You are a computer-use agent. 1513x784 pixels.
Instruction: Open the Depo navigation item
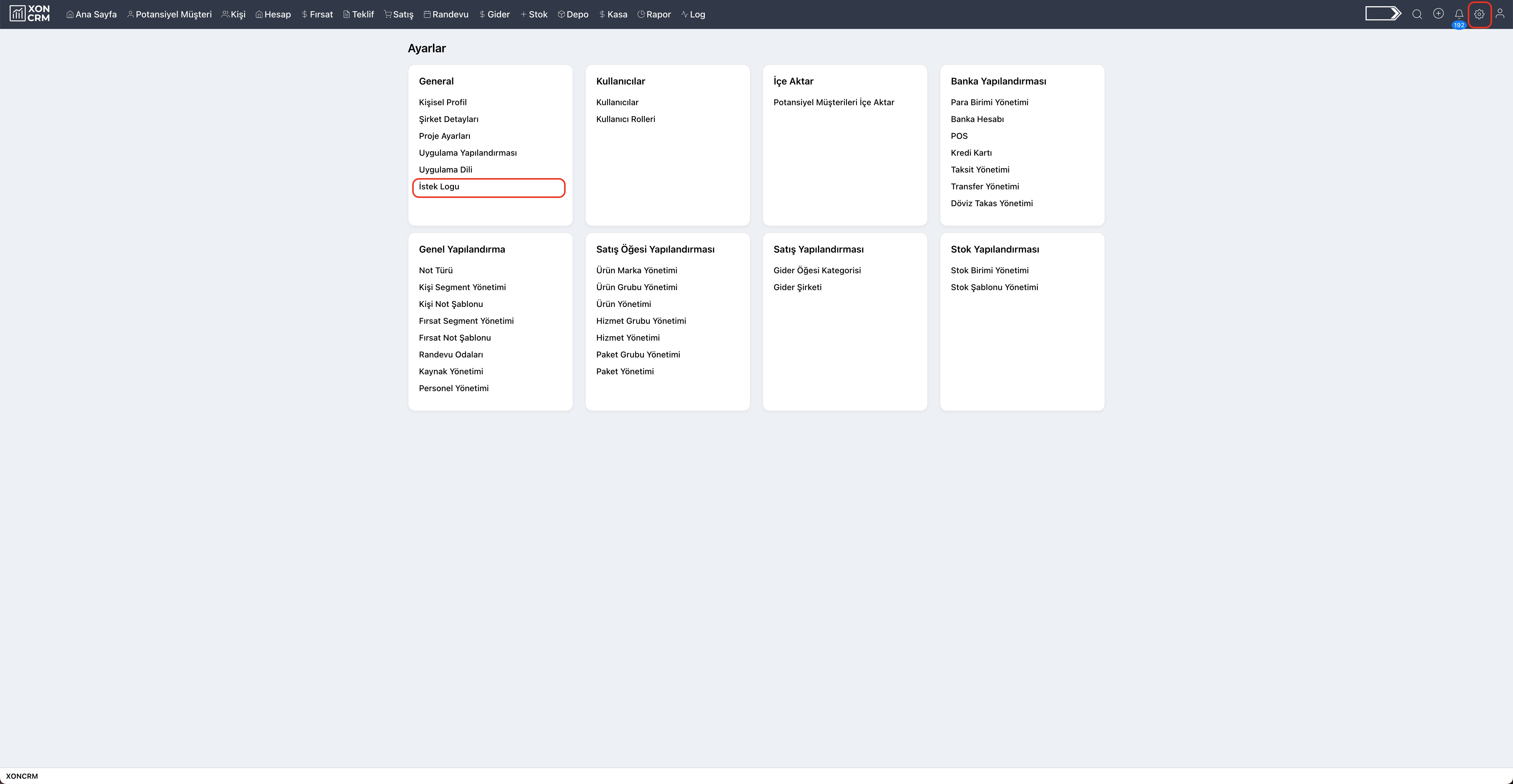tap(573, 14)
